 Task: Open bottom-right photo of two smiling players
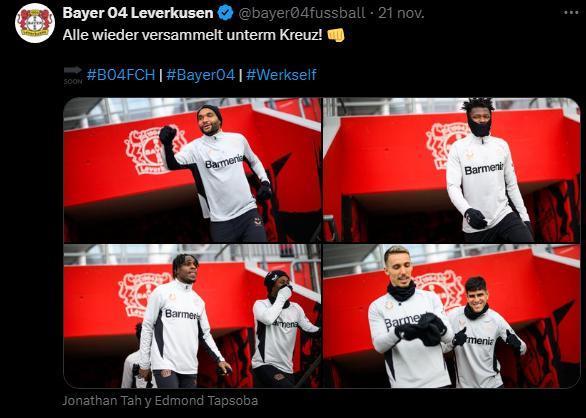[452, 316]
